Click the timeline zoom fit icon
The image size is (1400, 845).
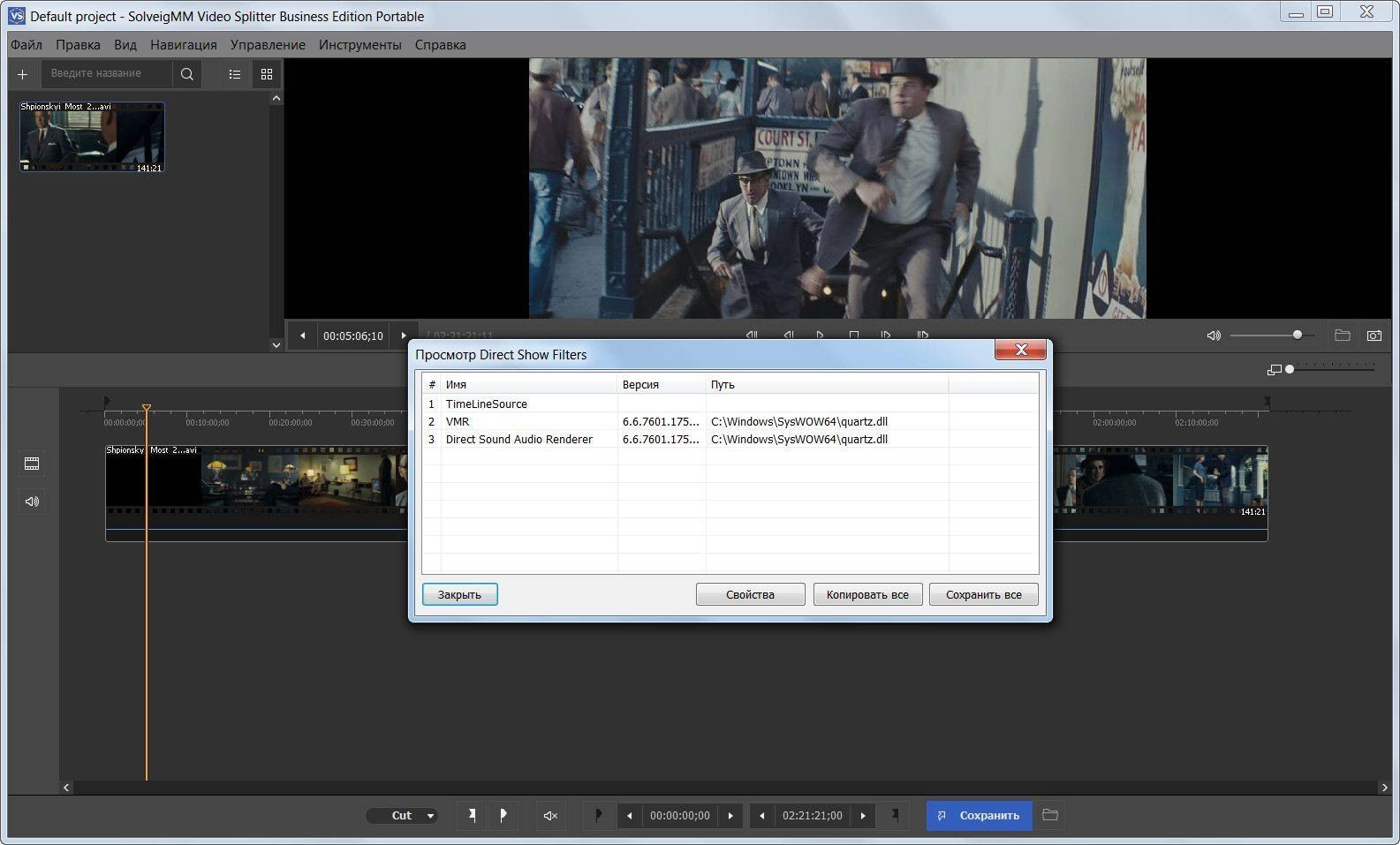click(1274, 369)
